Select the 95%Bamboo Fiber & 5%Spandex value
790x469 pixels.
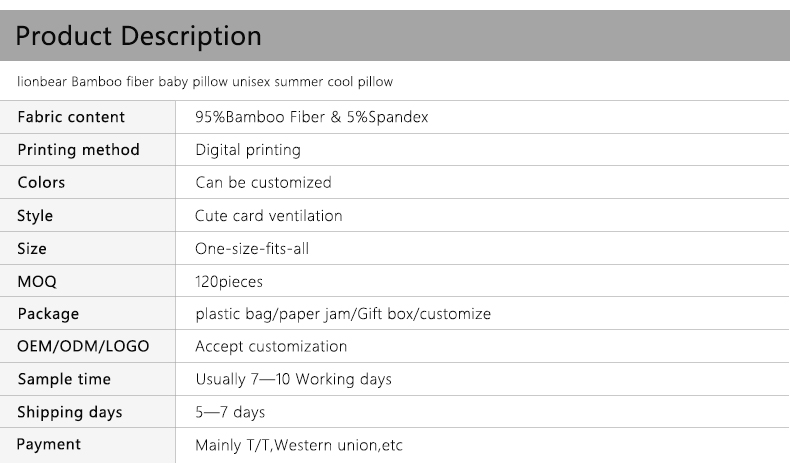tap(311, 117)
